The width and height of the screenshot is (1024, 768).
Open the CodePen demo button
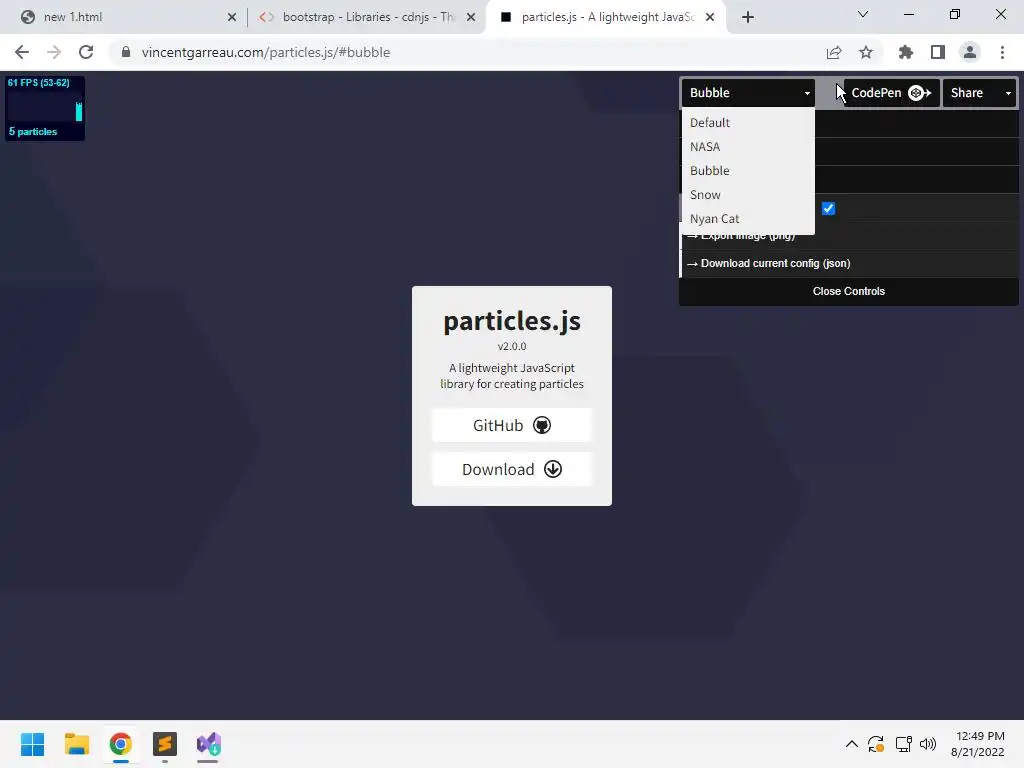(x=891, y=93)
